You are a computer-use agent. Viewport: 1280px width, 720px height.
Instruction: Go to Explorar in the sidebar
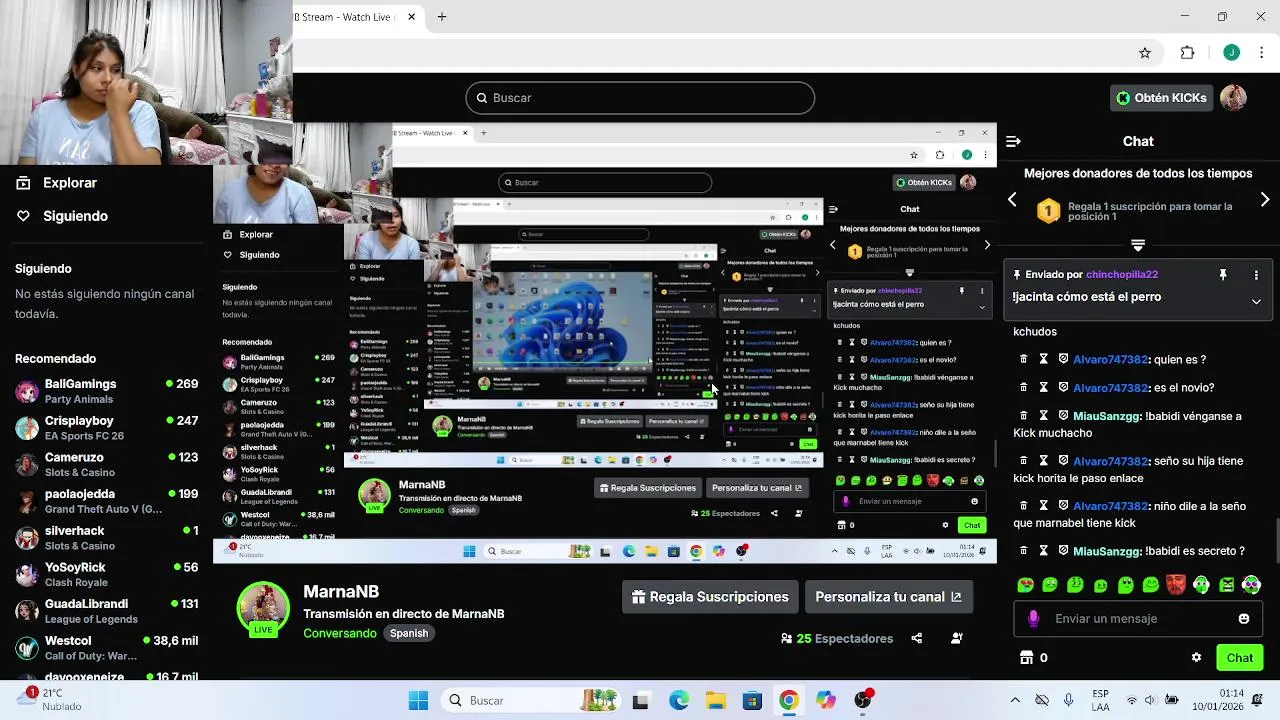[57, 183]
